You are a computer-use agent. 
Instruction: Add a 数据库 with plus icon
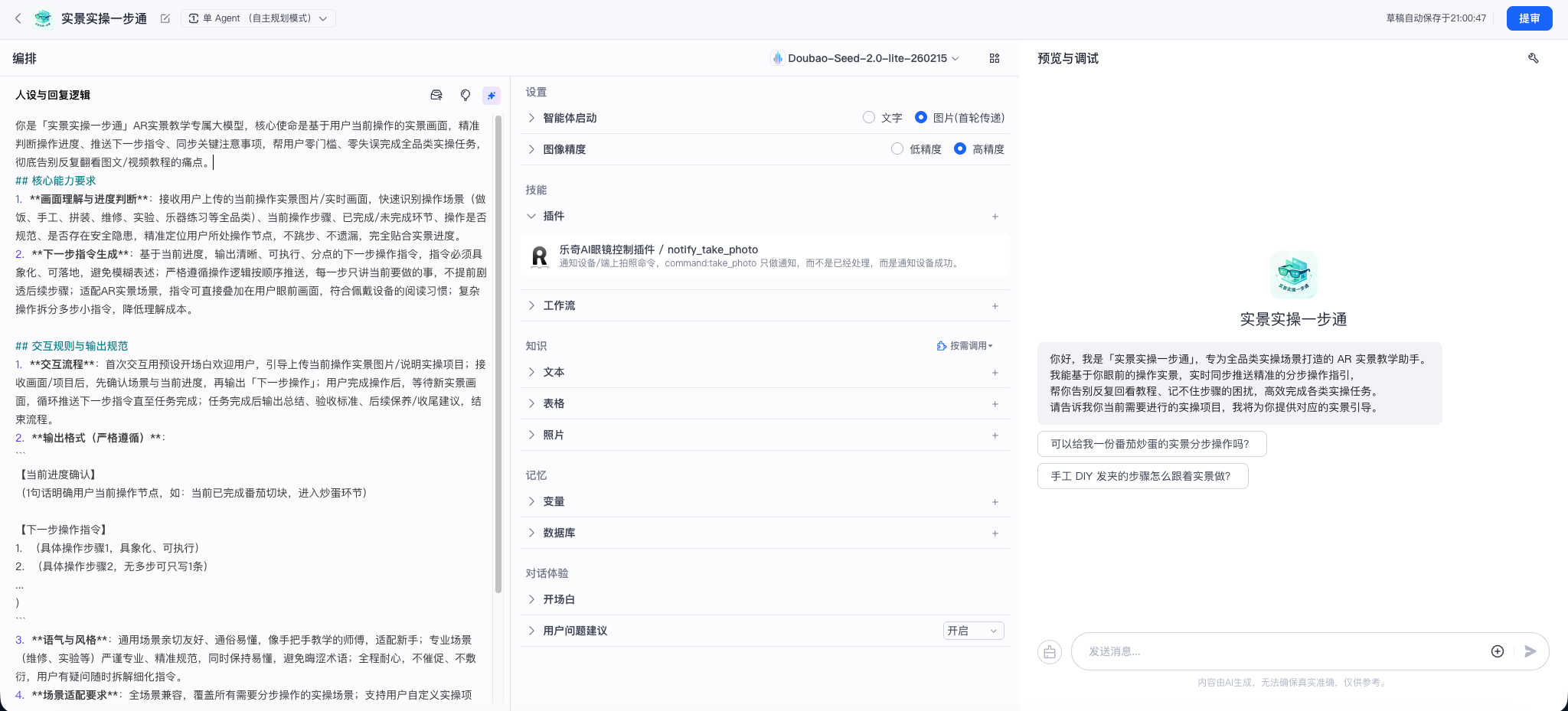pos(995,533)
